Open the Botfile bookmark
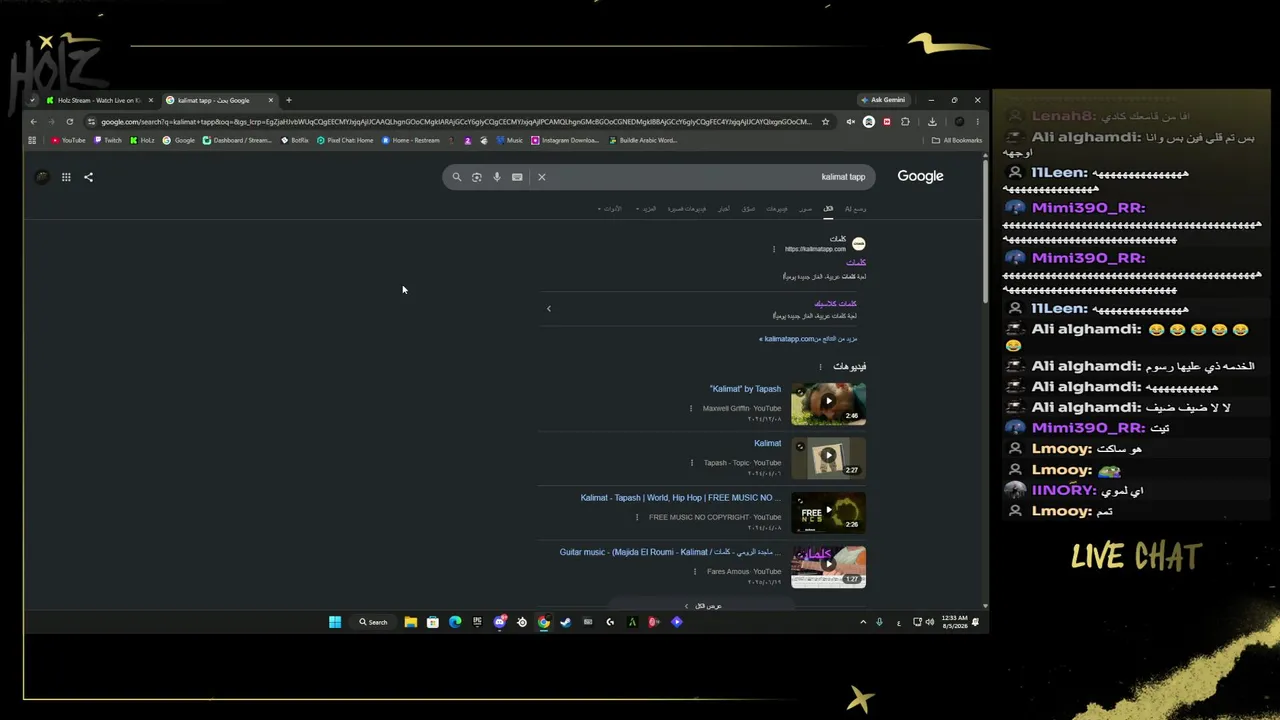The width and height of the screenshot is (1280, 720). point(295,140)
